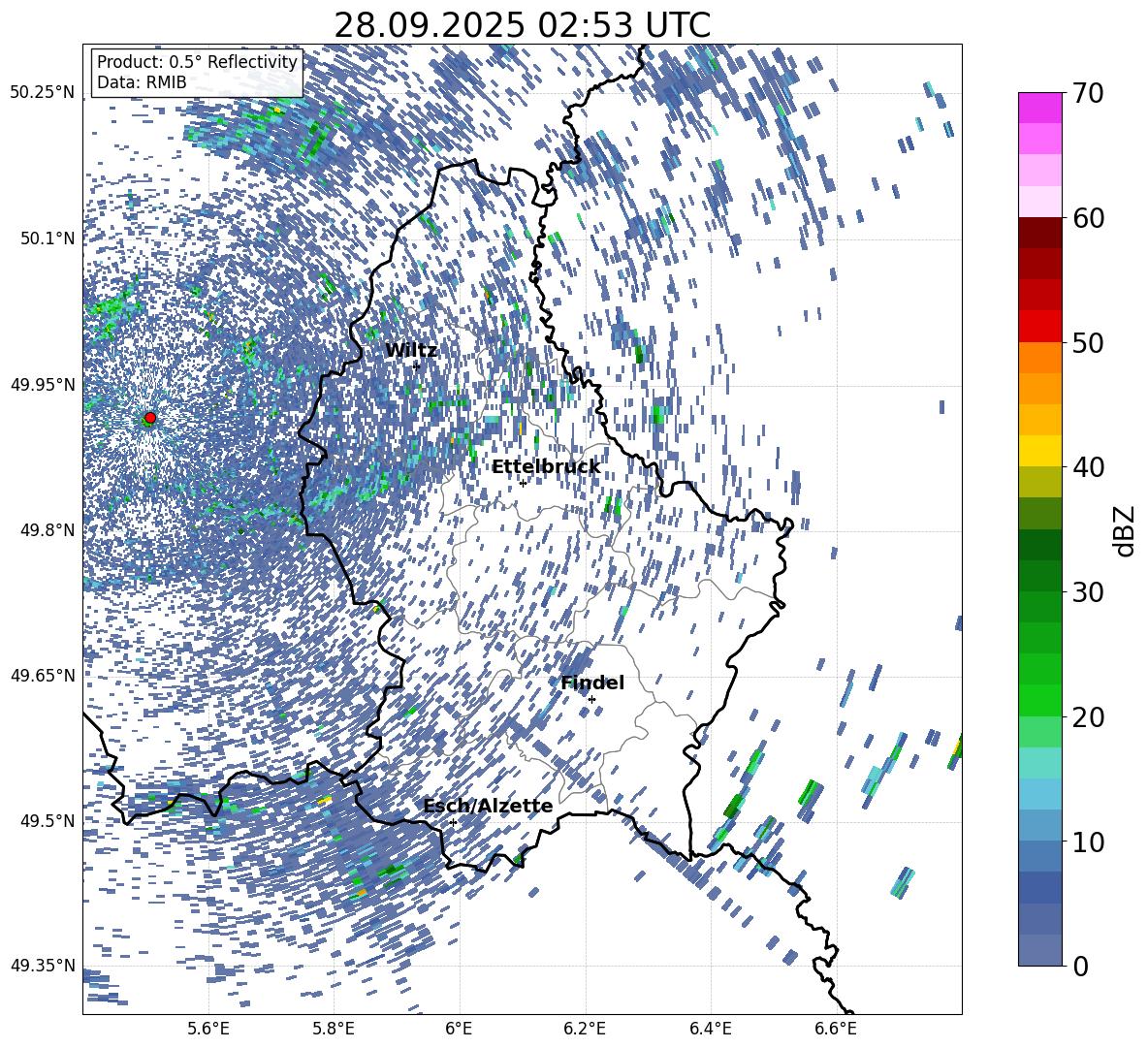Click the 49.5°N latitude tick label
This screenshot has height=1048, width=1148.
(x=47, y=820)
